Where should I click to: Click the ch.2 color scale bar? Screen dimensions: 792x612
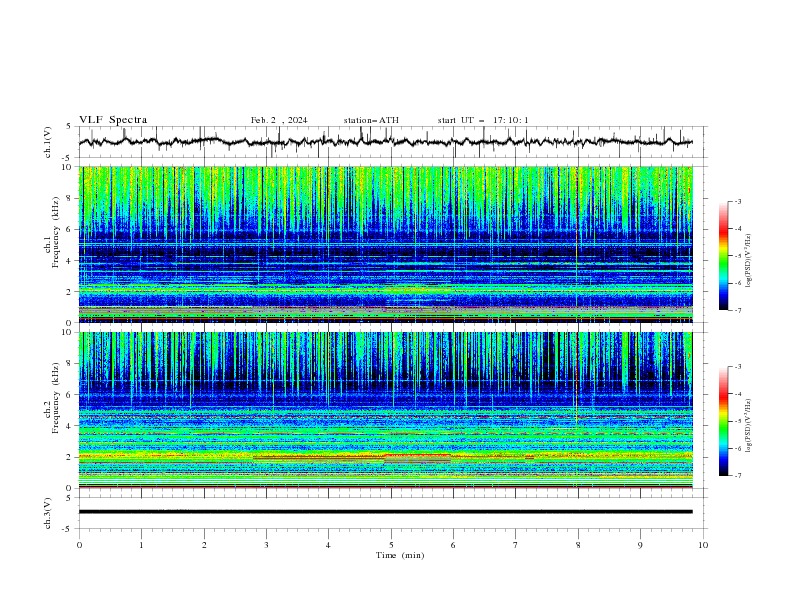pos(723,421)
